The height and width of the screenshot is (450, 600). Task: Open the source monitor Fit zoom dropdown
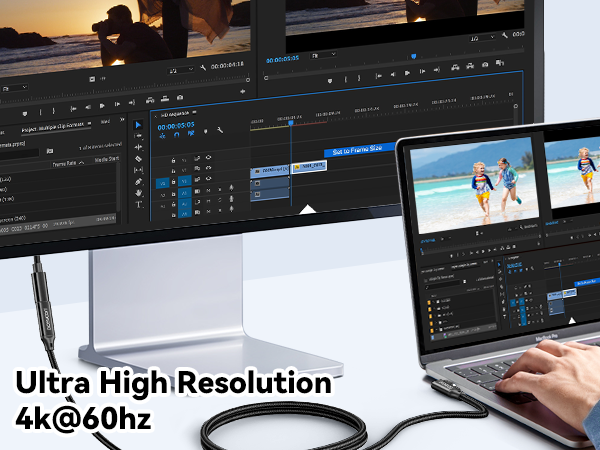pos(15,88)
